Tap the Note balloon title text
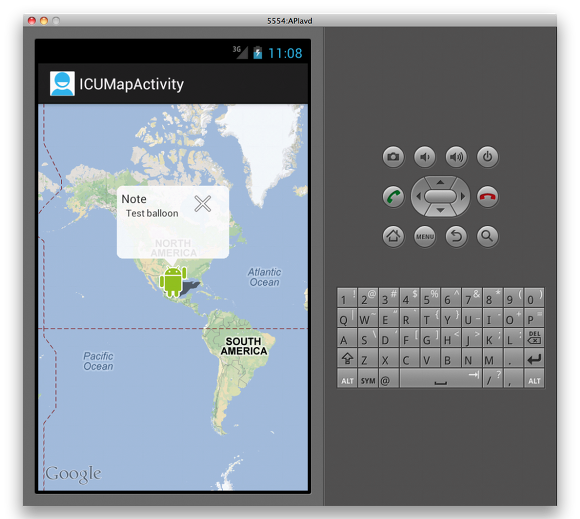This screenshot has width=580, height=519. (134, 199)
